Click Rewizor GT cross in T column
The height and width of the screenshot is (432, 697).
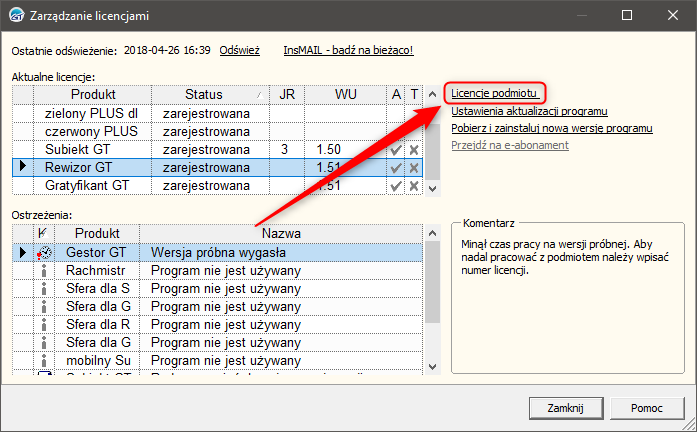(x=414, y=168)
